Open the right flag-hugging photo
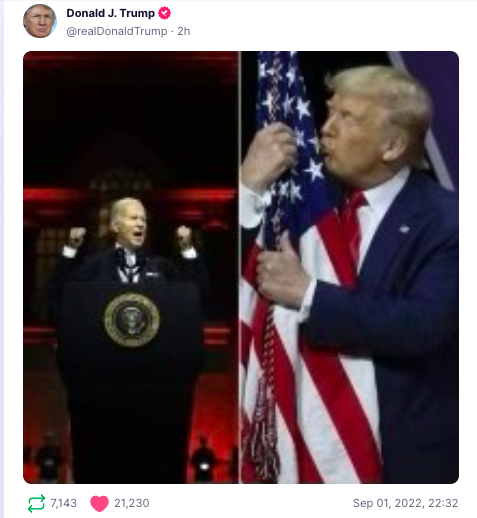The height and width of the screenshot is (518, 477). pos(350,267)
